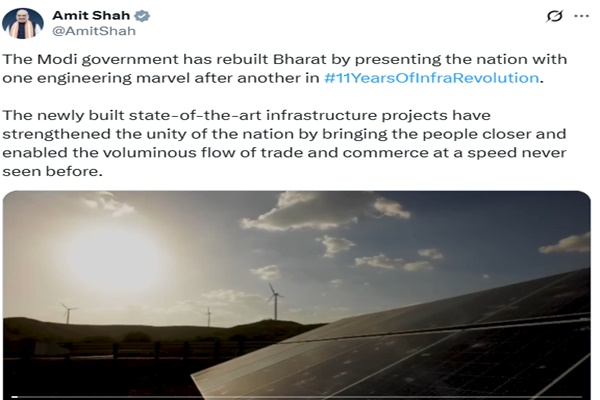The height and width of the screenshot is (400, 600).
Task: Open the three-dot more options menu
Action: click(582, 16)
